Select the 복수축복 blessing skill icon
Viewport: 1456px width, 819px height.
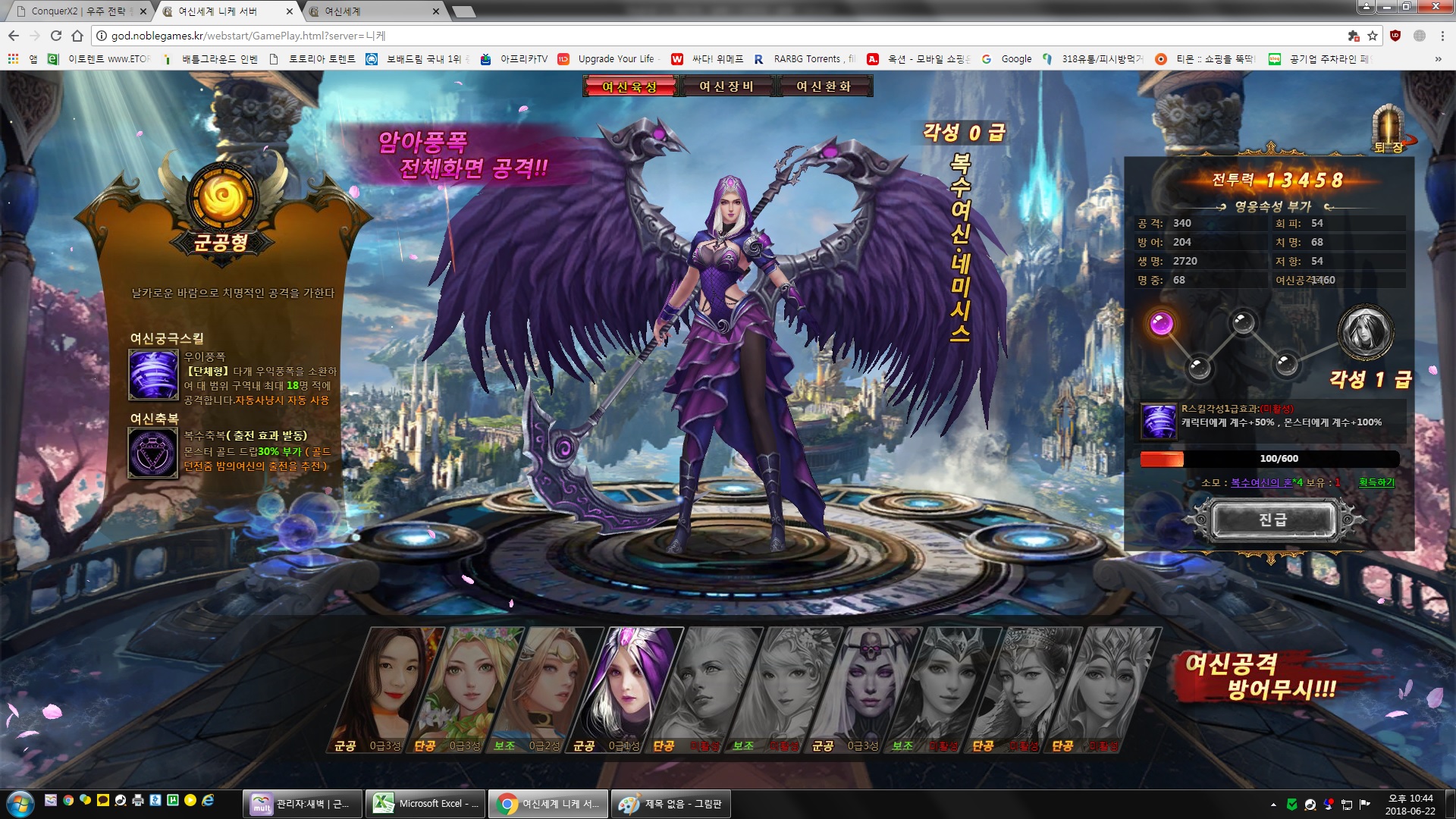pos(153,453)
